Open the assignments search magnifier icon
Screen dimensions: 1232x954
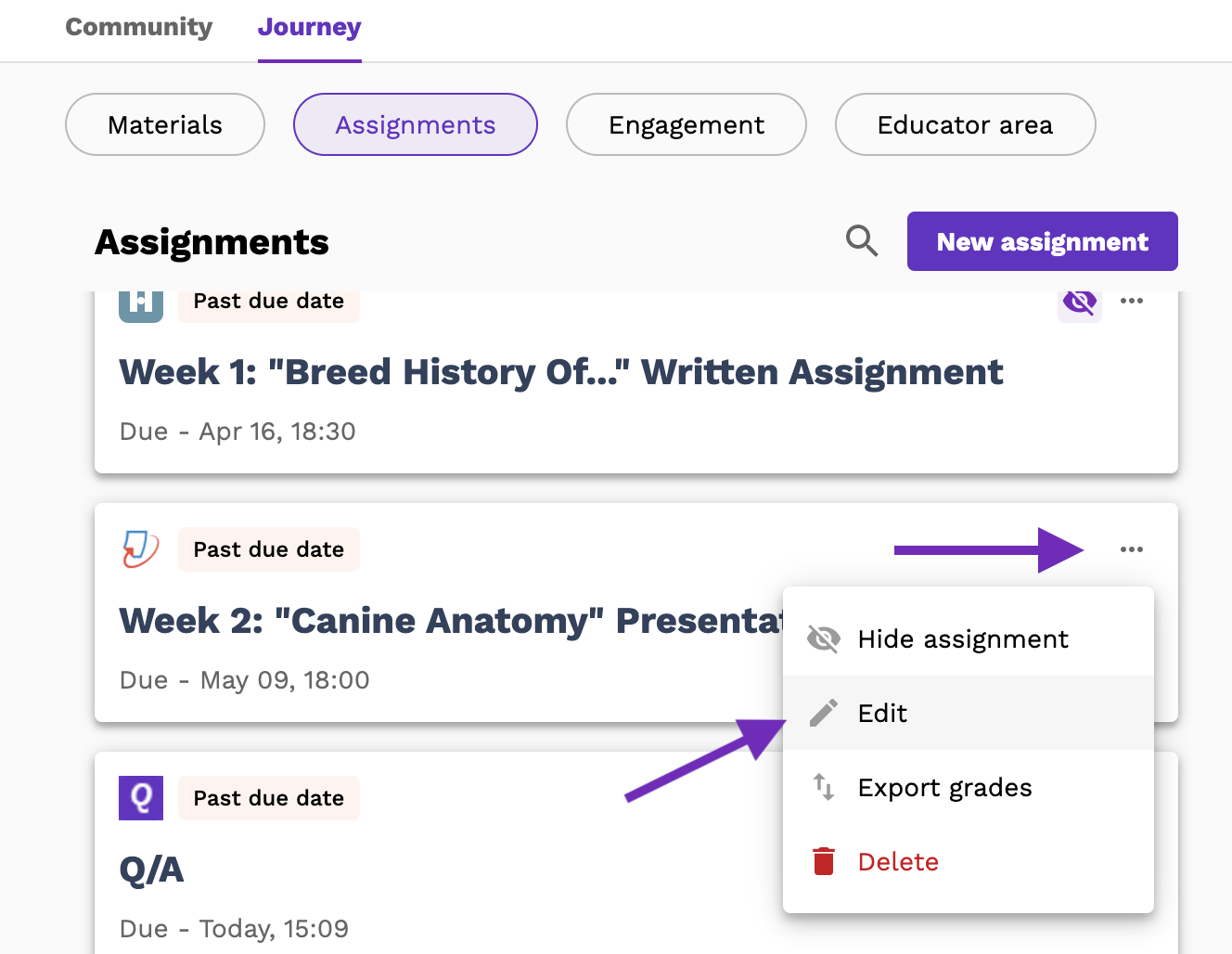(862, 241)
